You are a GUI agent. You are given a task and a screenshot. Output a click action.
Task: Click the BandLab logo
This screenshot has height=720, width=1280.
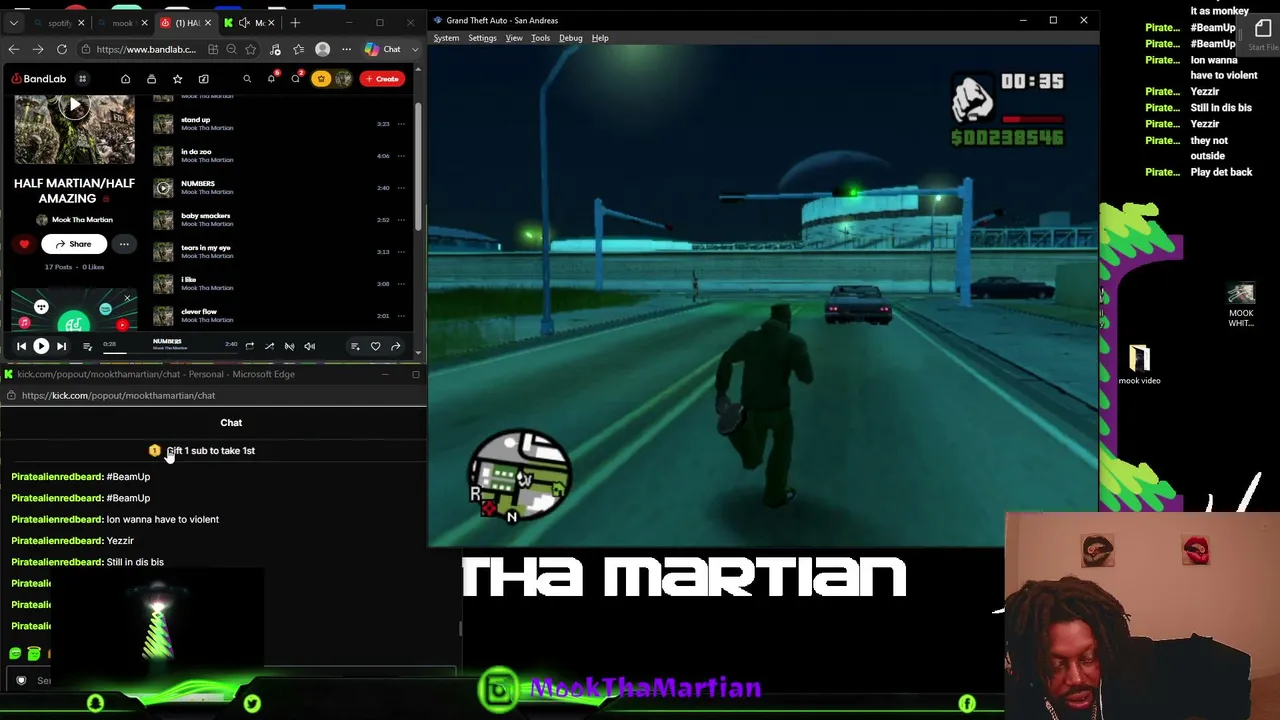tap(39, 79)
